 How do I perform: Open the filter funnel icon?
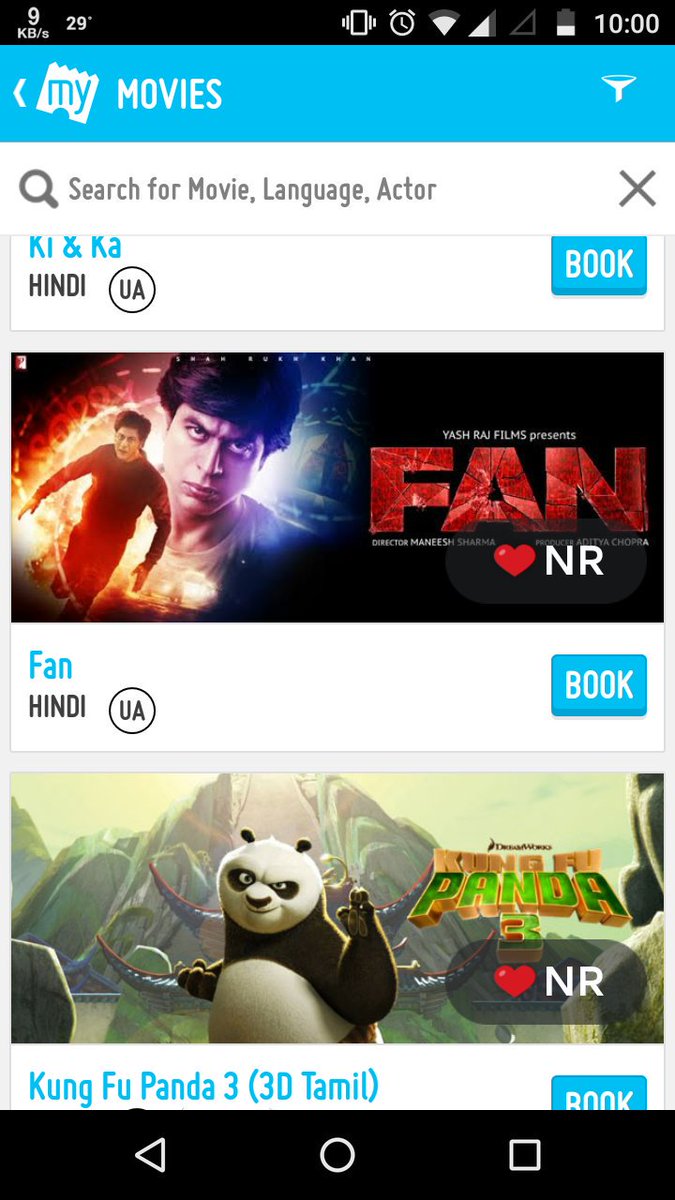click(618, 89)
